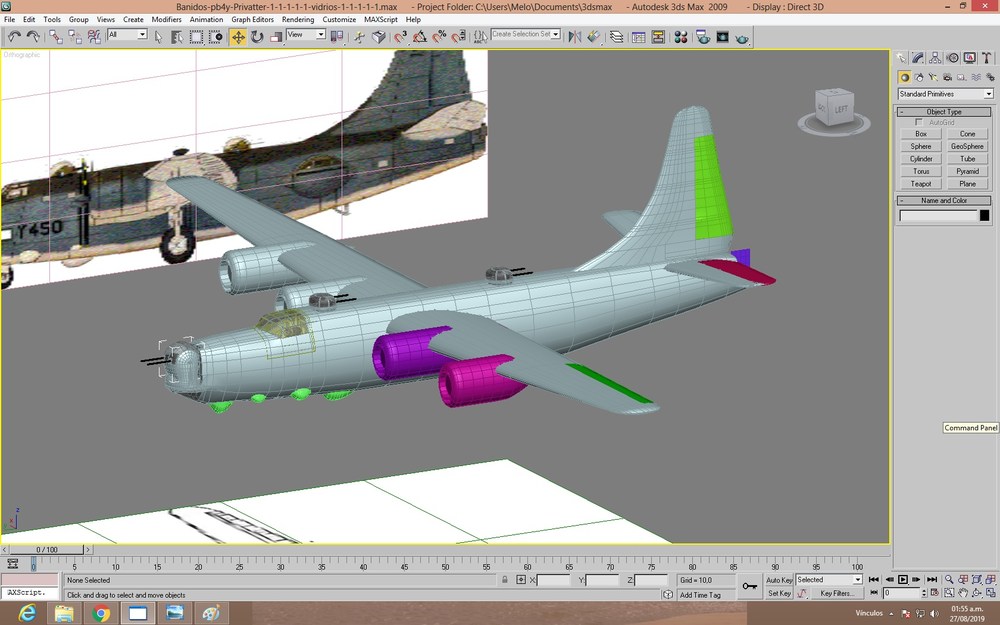Open the Modifiers menu
The height and width of the screenshot is (625, 1000).
[166, 19]
